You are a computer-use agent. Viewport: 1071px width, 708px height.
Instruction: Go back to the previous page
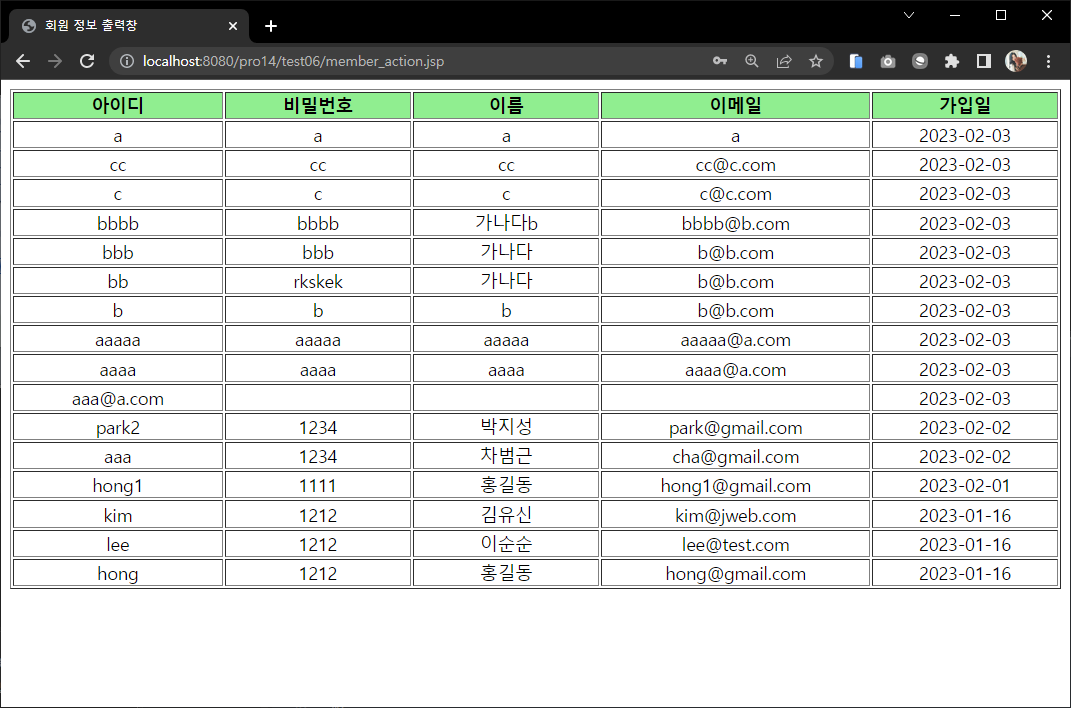(23, 61)
